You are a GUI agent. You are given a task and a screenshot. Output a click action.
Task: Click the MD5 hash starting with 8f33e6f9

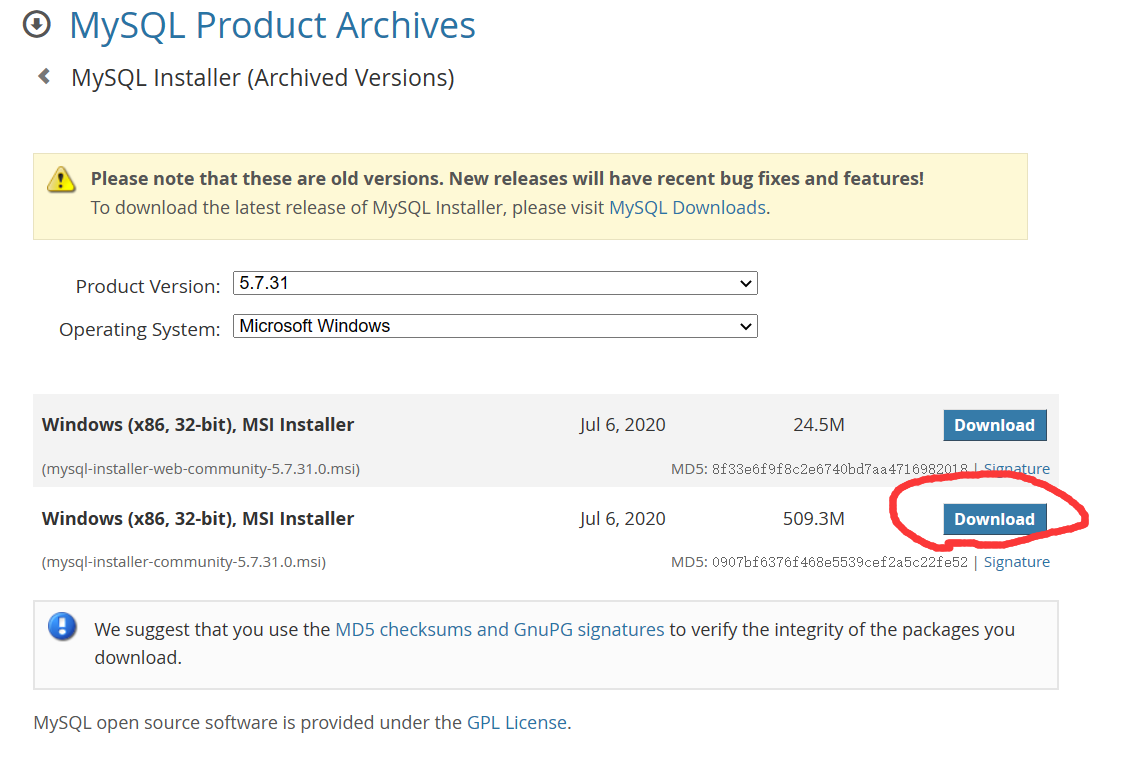point(838,469)
